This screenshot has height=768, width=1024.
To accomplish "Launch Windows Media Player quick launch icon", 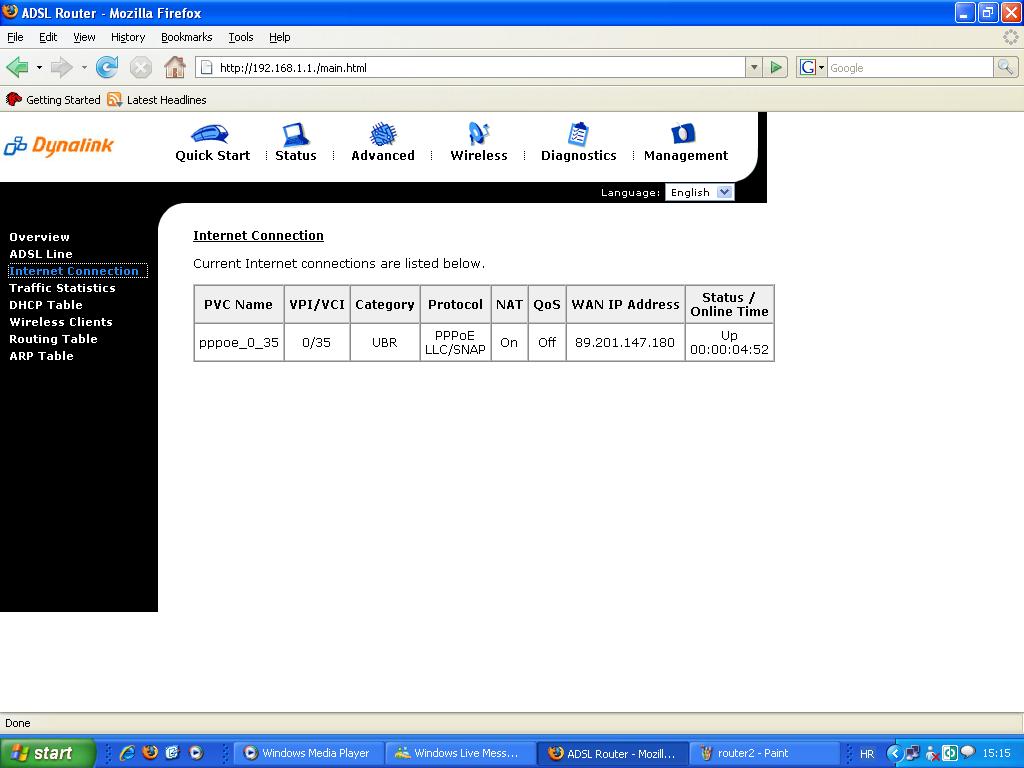I will 196,753.
